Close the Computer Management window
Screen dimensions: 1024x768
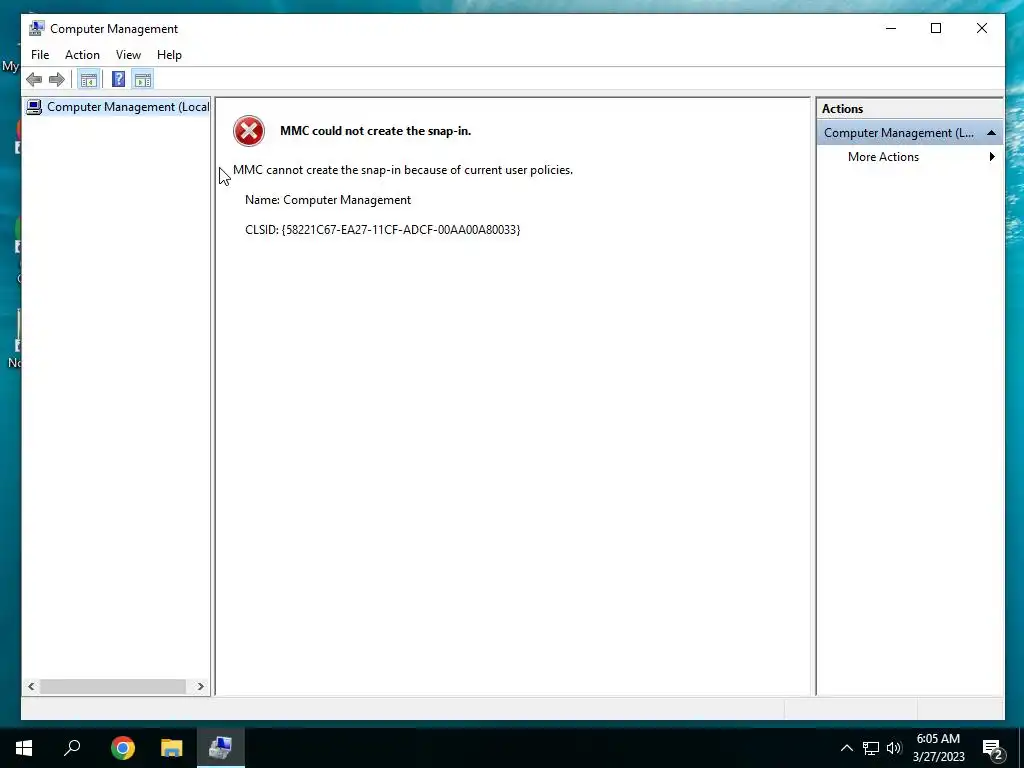point(982,28)
